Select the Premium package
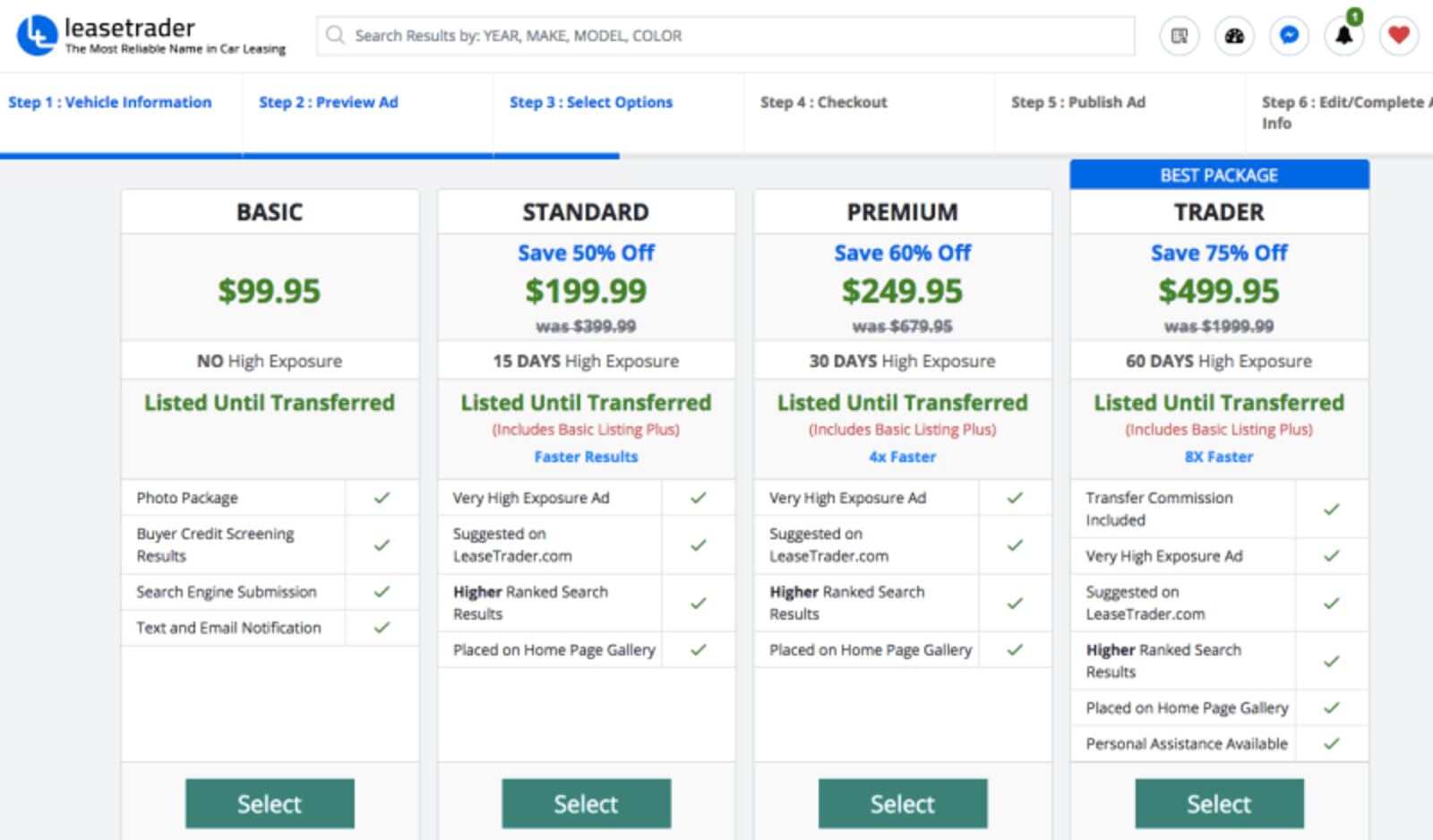1433x840 pixels. [903, 803]
